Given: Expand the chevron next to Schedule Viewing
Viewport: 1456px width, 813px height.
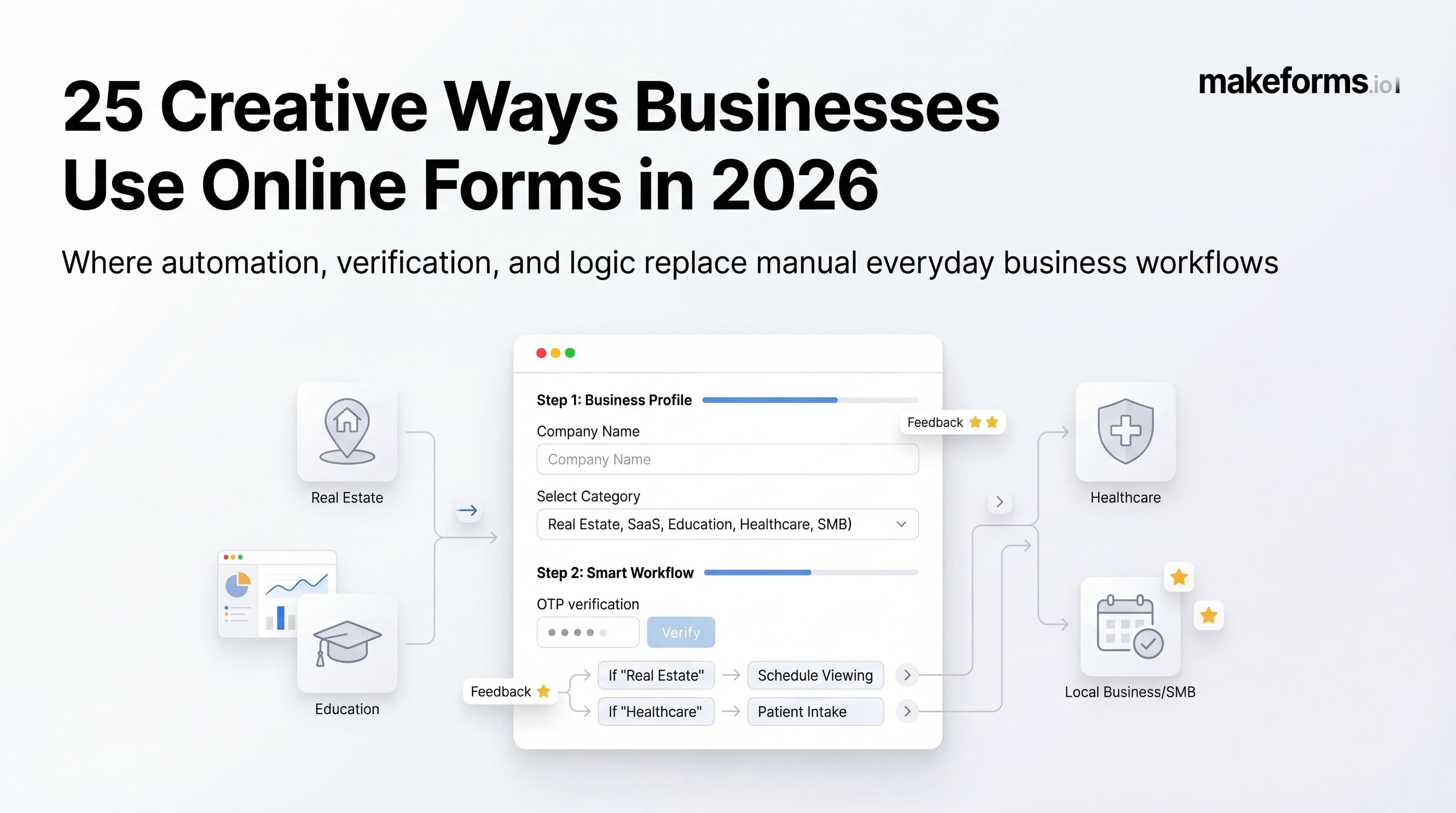Looking at the screenshot, I should [x=907, y=675].
